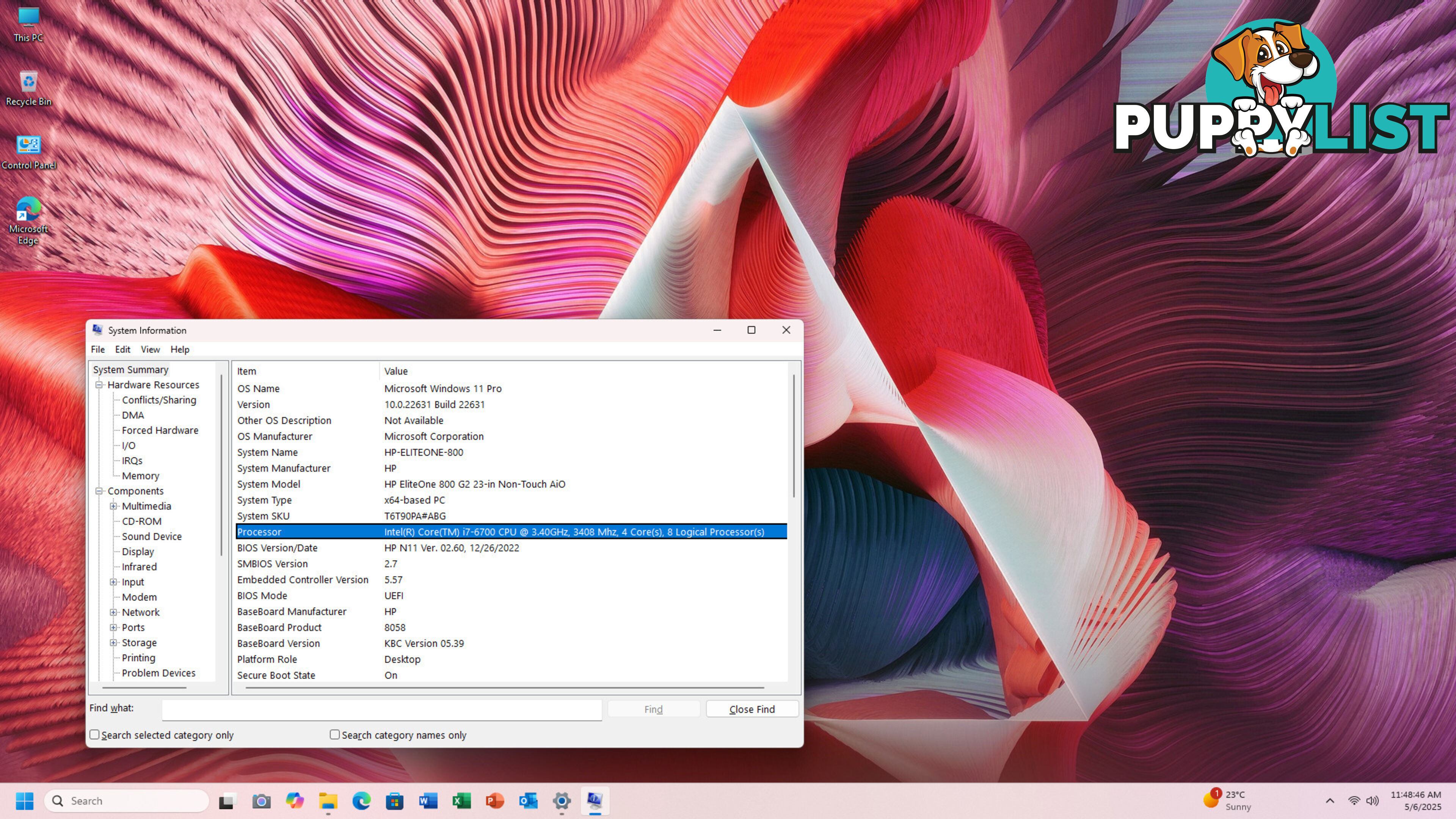Click the taskbar Search box
1456x819 pixels.
point(127,800)
